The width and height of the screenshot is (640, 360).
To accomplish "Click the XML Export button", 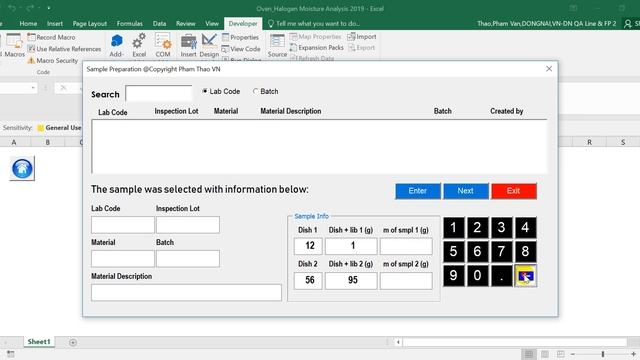I will point(362,48).
